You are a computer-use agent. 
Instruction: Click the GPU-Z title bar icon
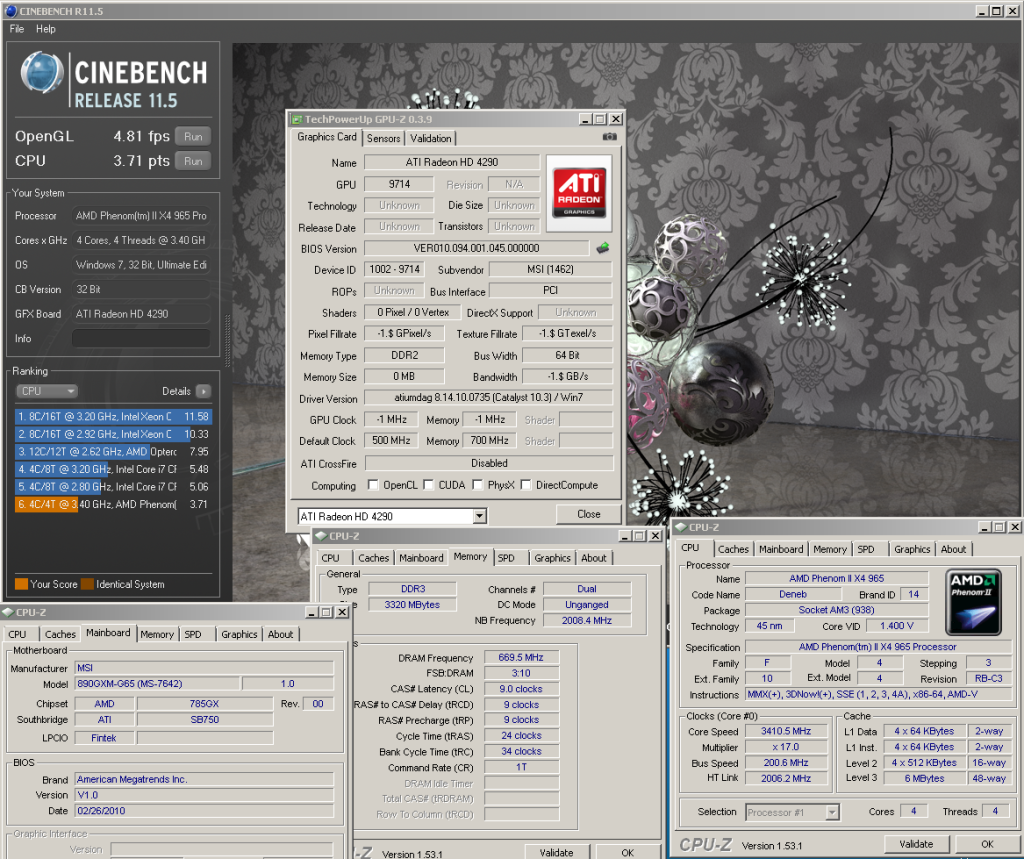coord(296,118)
